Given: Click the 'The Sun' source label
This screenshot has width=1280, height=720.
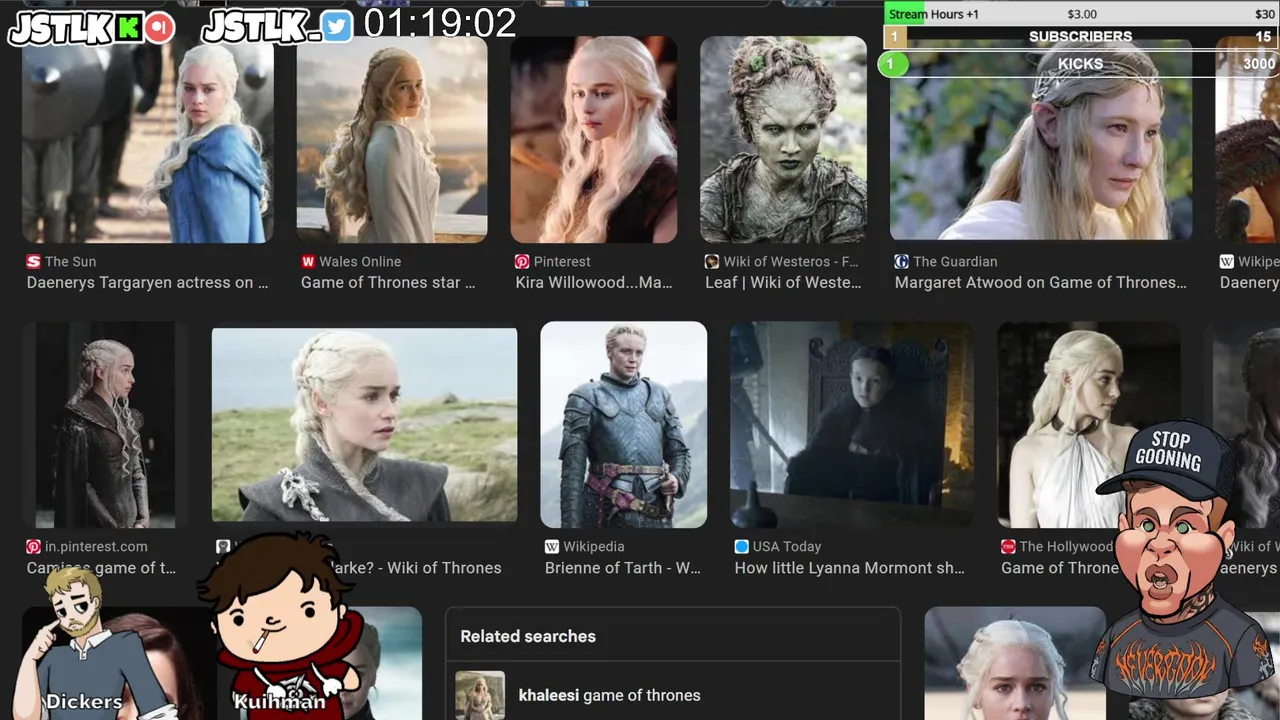Looking at the screenshot, I should tap(71, 262).
